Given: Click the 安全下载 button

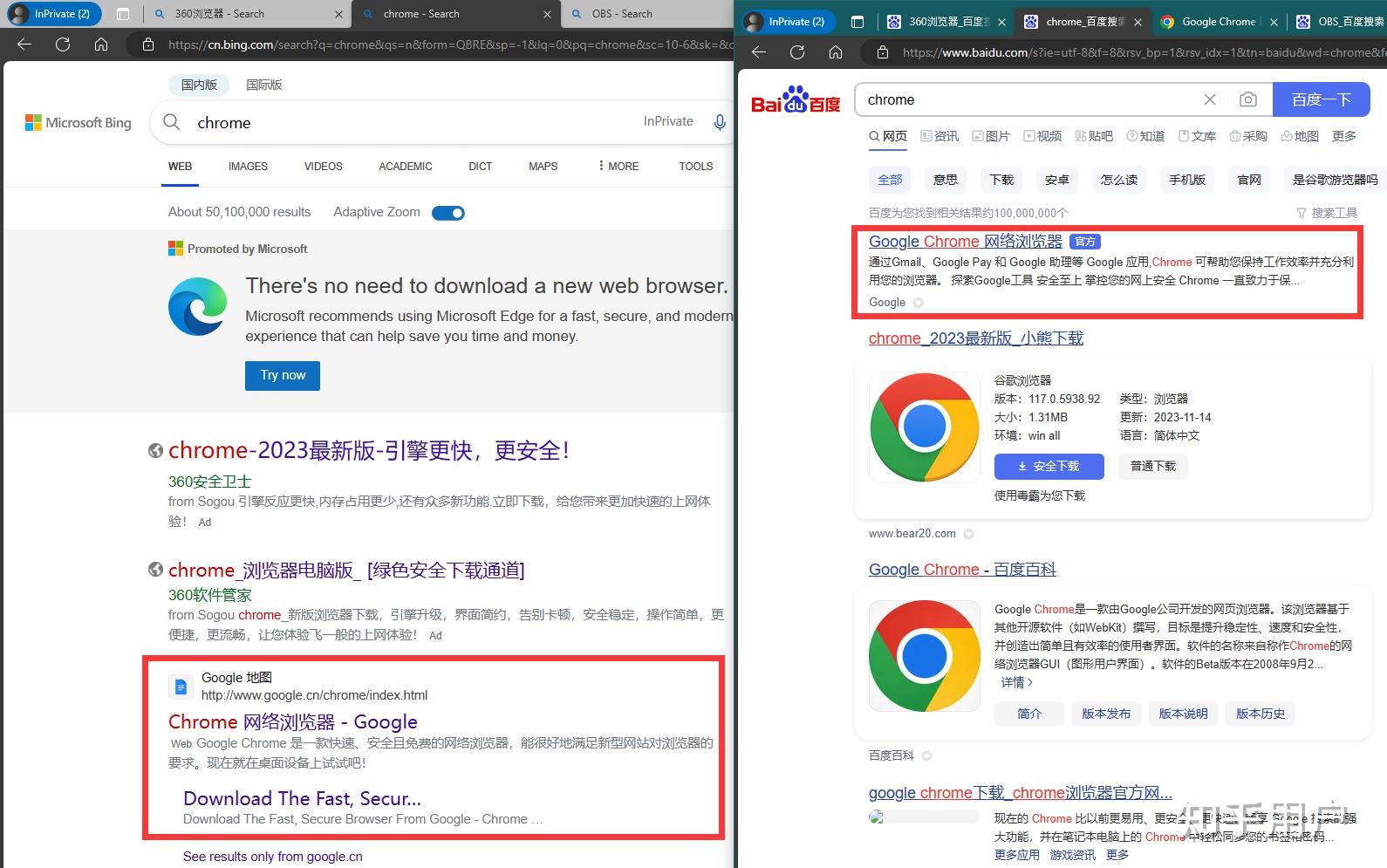Looking at the screenshot, I should 1049,467.
